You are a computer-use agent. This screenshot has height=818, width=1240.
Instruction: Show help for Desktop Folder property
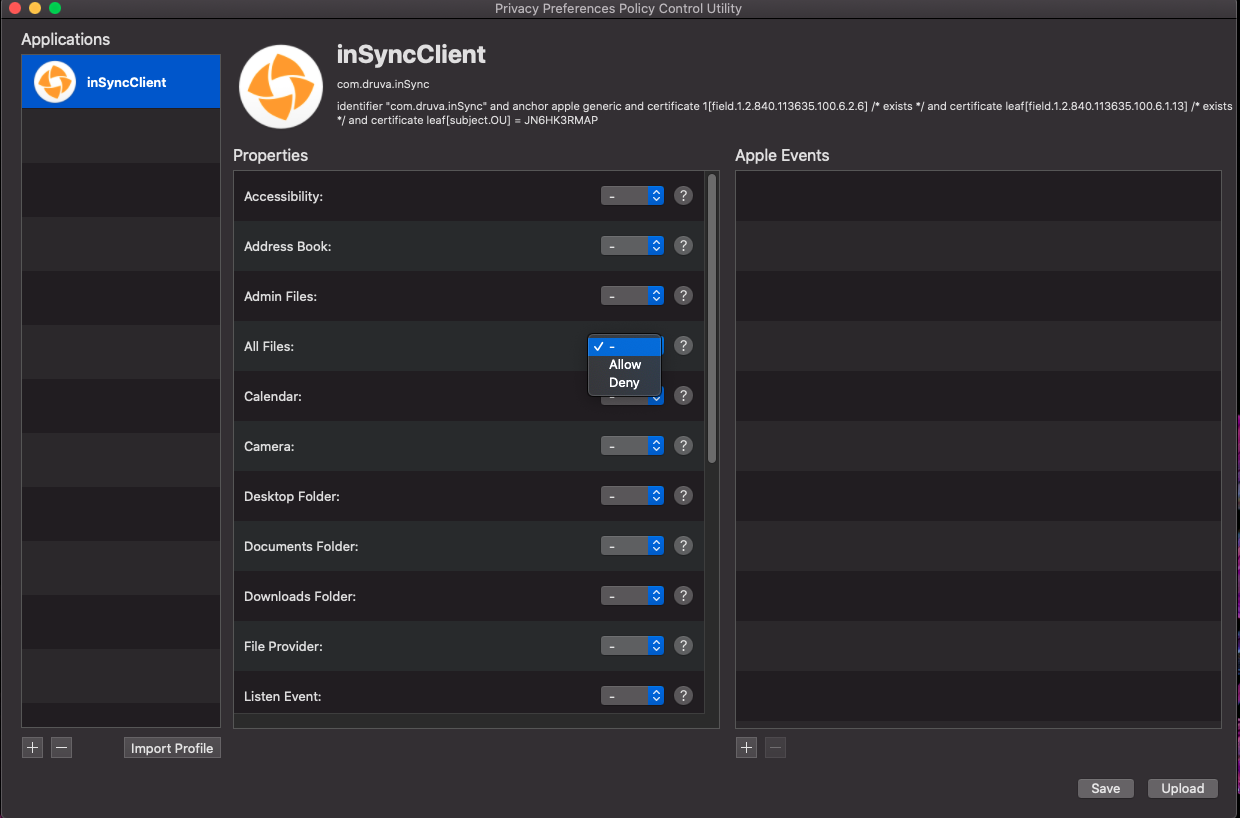[x=683, y=496]
